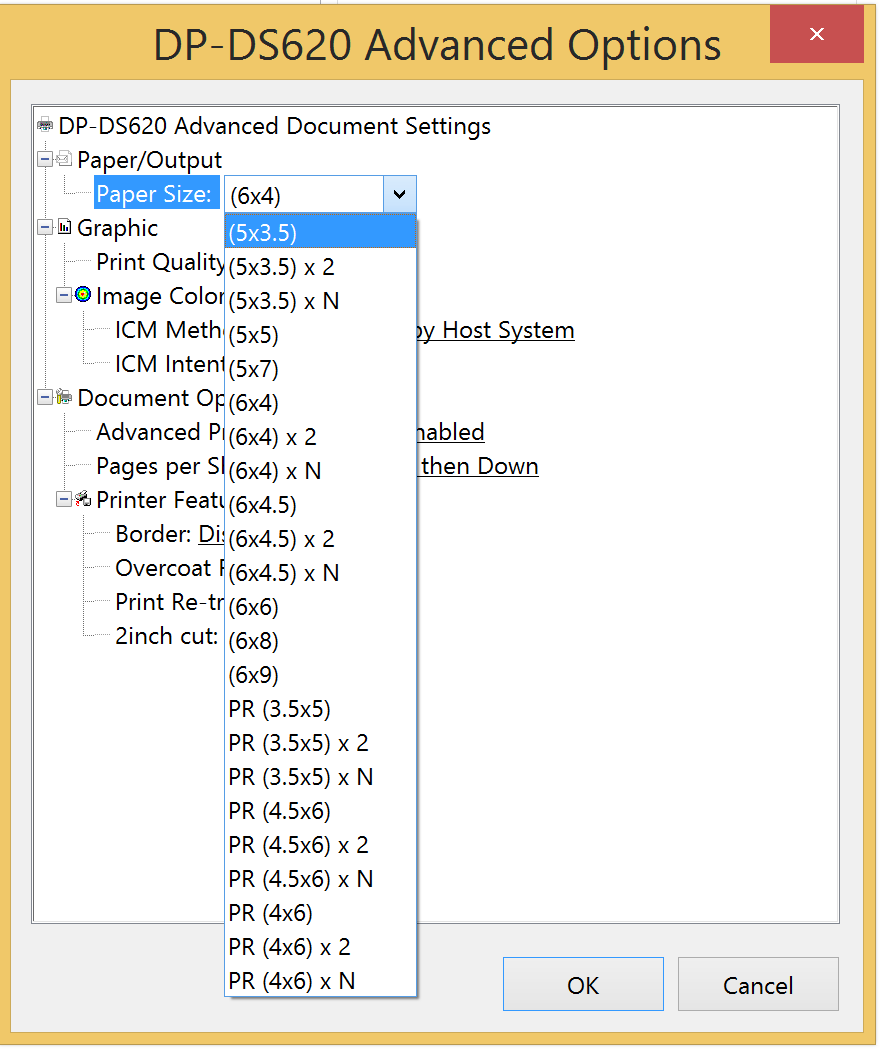Select the (6x8) paper size entry
Screen dimensions: 882x1050
(x=321, y=641)
